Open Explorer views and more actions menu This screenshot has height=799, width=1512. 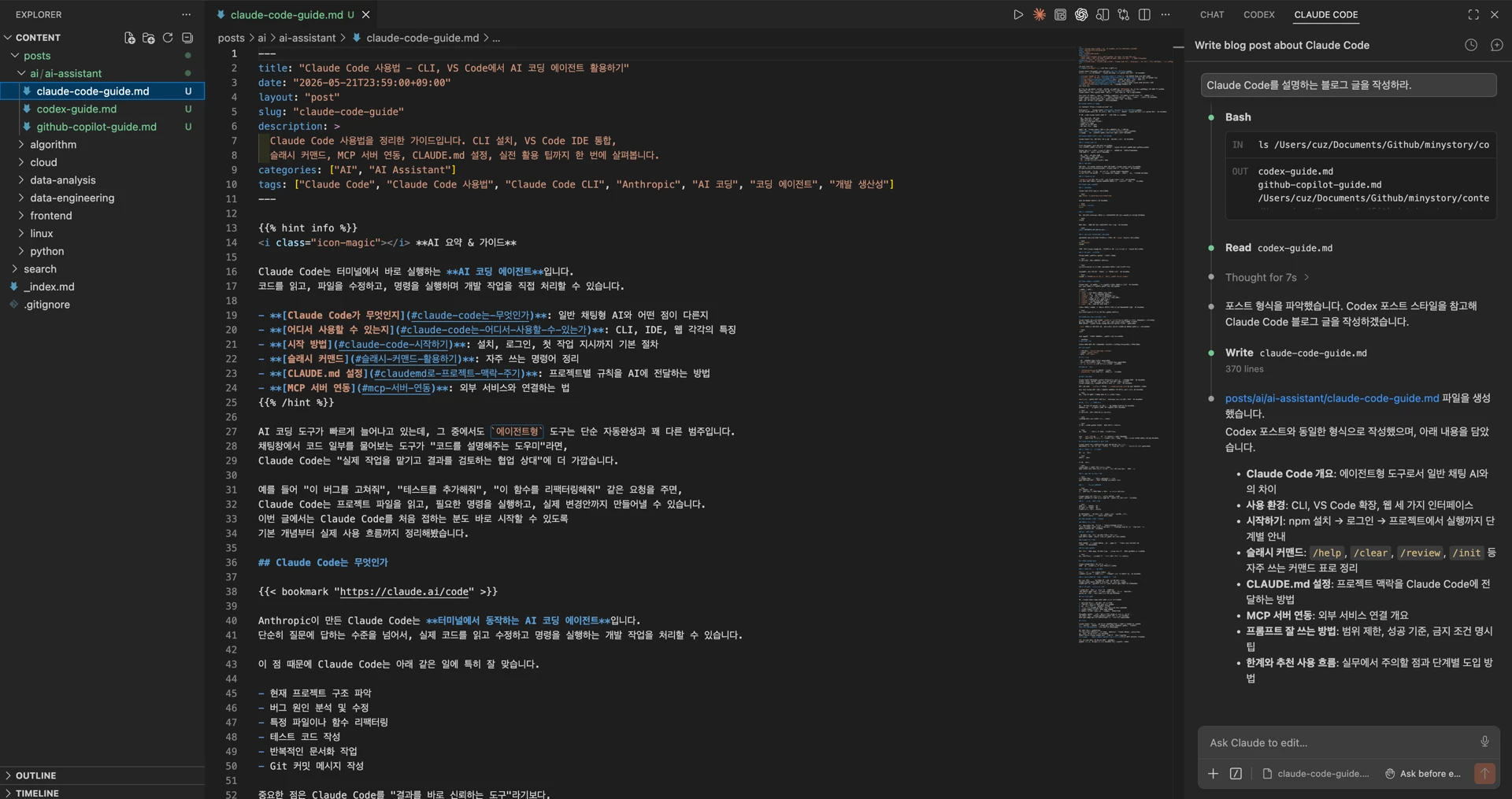[186, 15]
